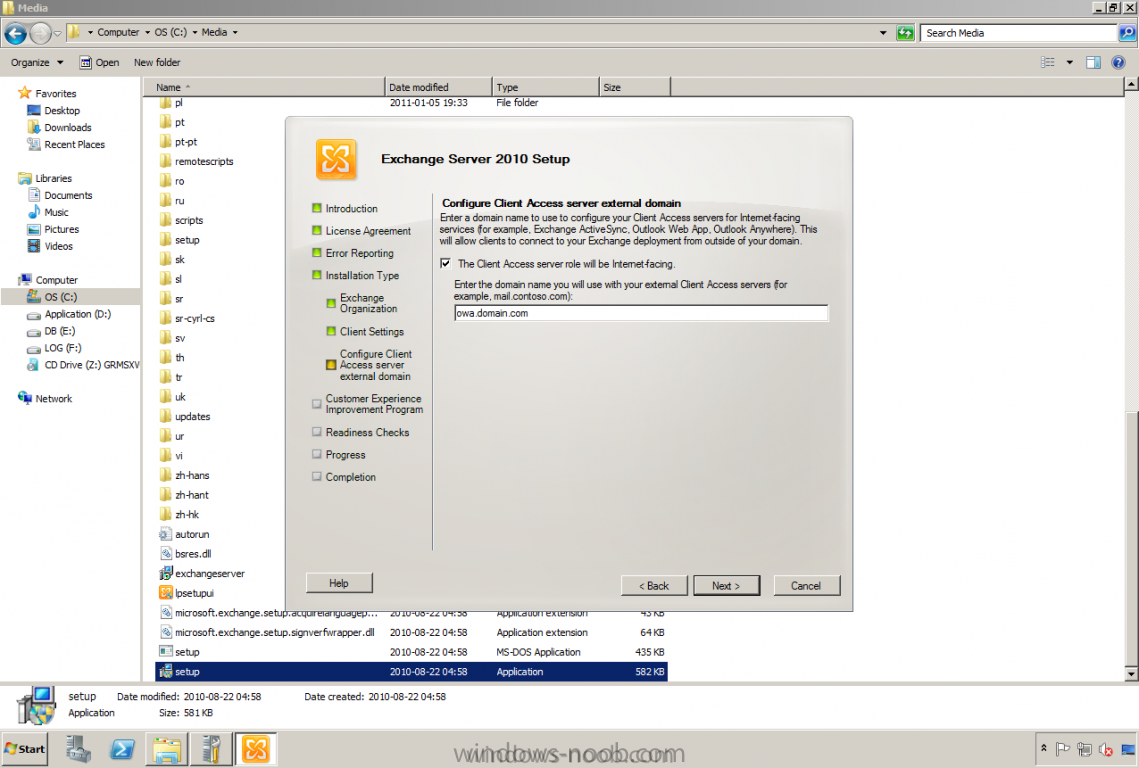The width and height of the screenshot is (1139, 768).
Task: Sort by the Type column header
Action: coord(546,87)
